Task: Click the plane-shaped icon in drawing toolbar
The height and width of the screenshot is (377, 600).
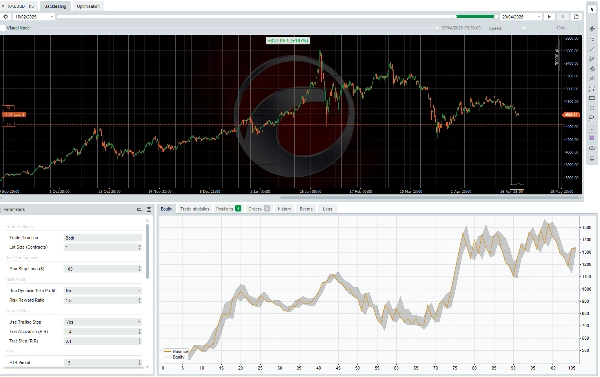Action: tap(592, 29)
